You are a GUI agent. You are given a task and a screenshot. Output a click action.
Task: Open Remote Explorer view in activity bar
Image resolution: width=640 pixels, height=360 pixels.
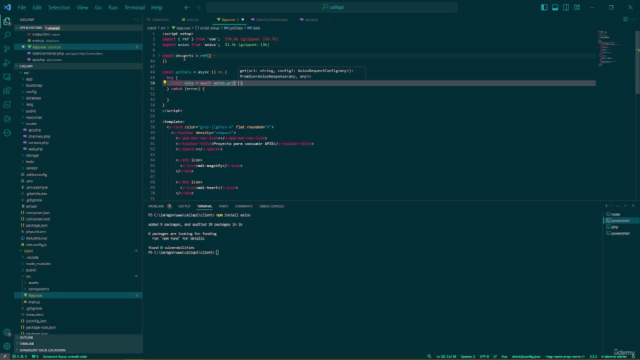click(x=7, y=77)
